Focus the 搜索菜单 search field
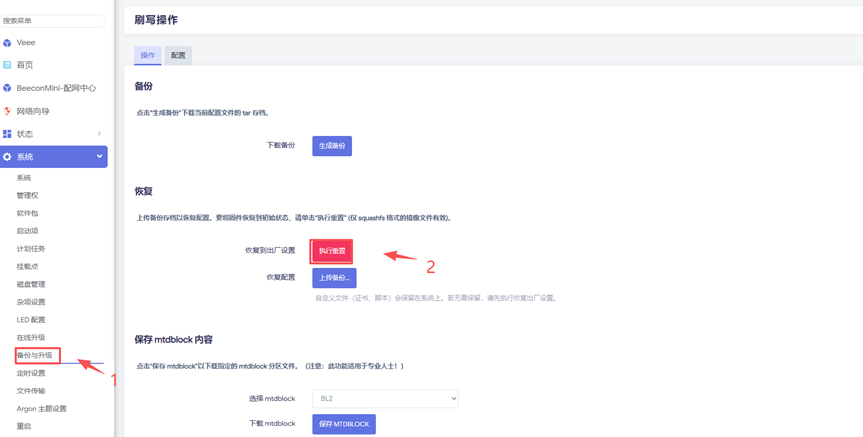The height and width of the screenshot is (437, 863). coord(52,21)
